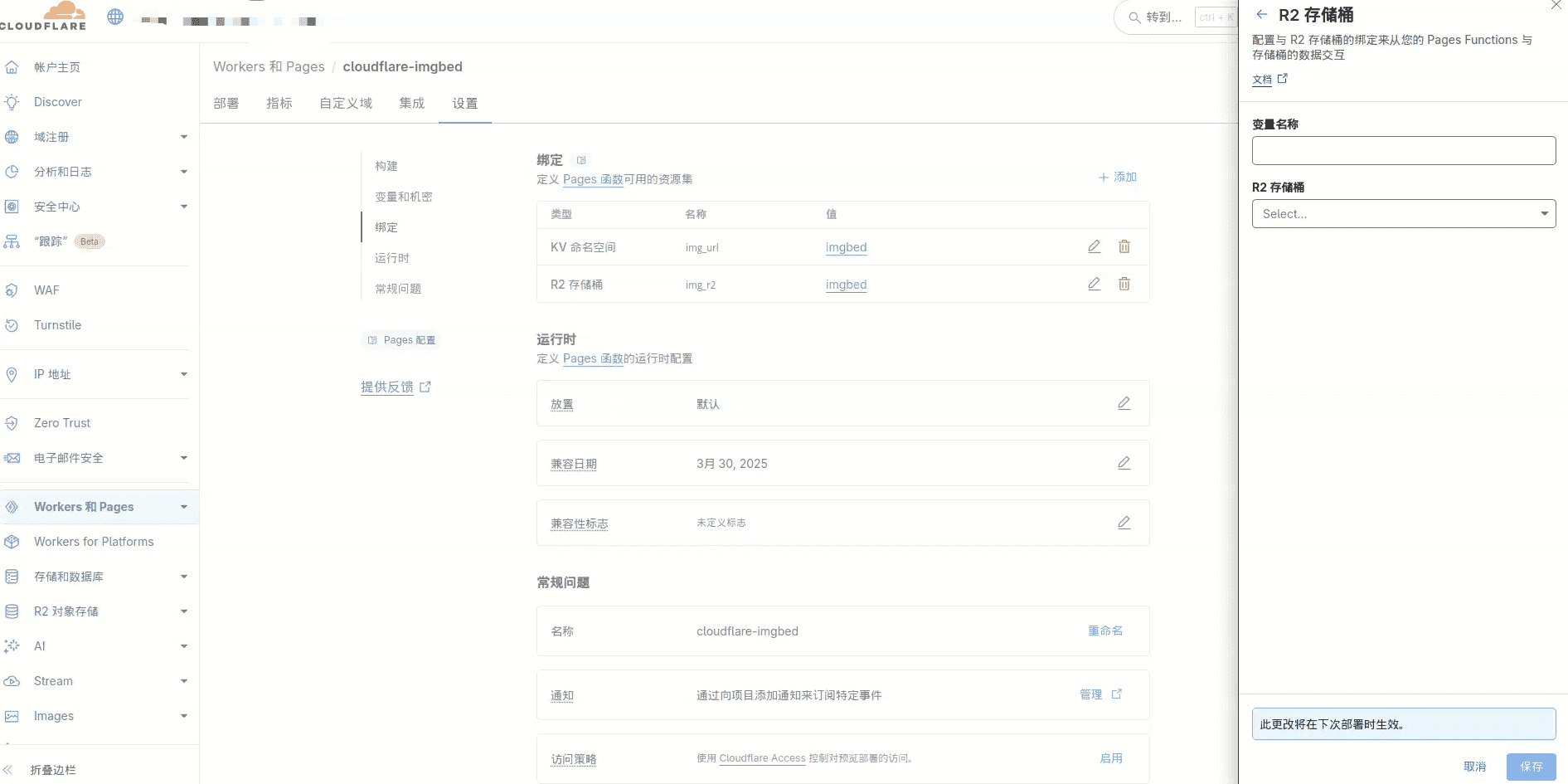Edit the KV namespace img_url binding
This screenshot has height=784, width=1568.
[1095, 246]
